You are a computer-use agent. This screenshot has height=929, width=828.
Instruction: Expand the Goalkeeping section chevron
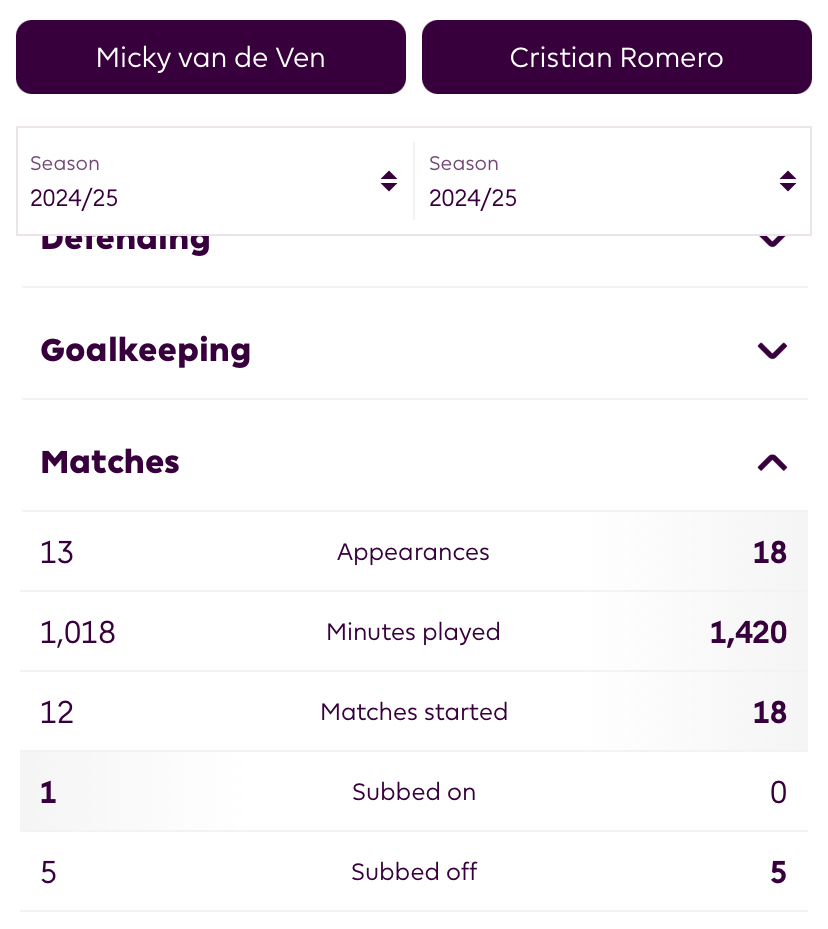pos(772,350)
